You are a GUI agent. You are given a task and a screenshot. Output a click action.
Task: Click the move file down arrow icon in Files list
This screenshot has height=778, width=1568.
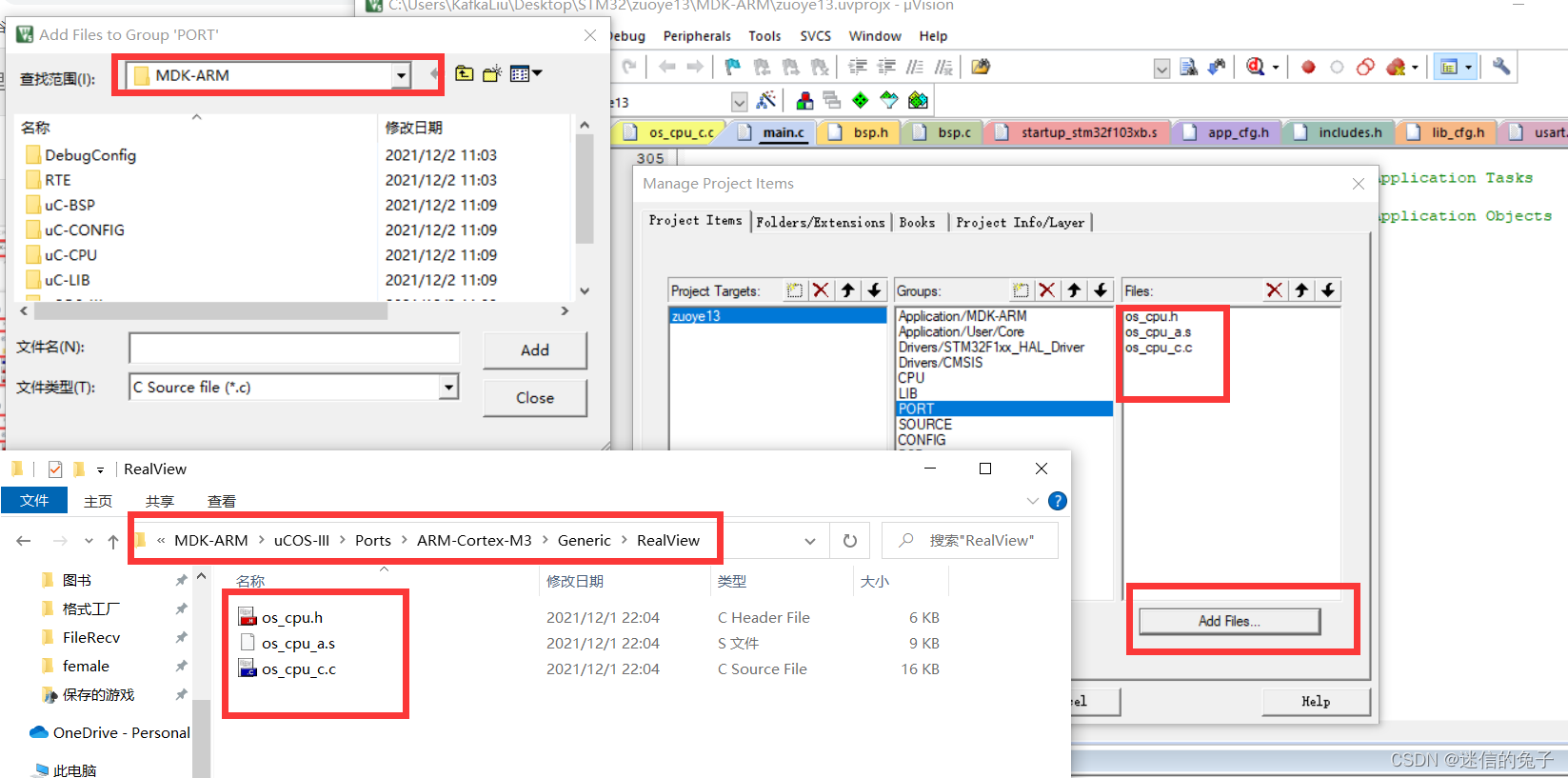[1328, 290]
